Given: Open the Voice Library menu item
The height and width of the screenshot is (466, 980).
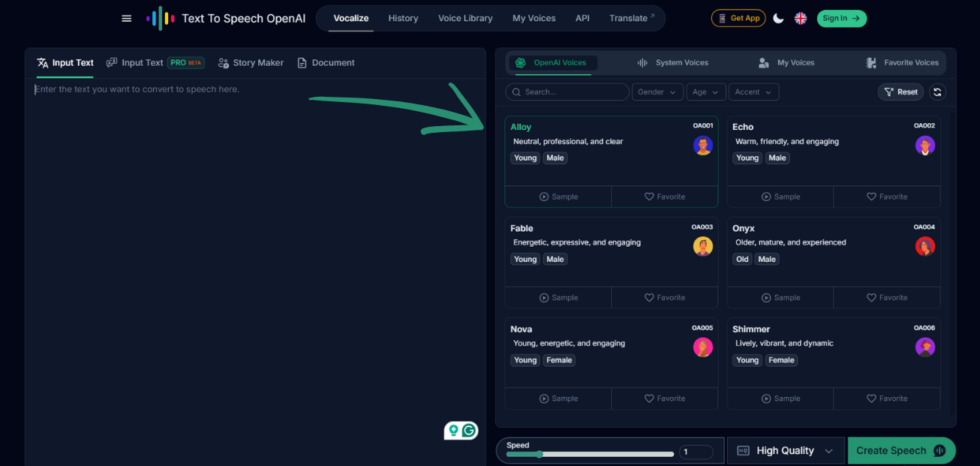Looking at the screenshot, I should 465,18.
